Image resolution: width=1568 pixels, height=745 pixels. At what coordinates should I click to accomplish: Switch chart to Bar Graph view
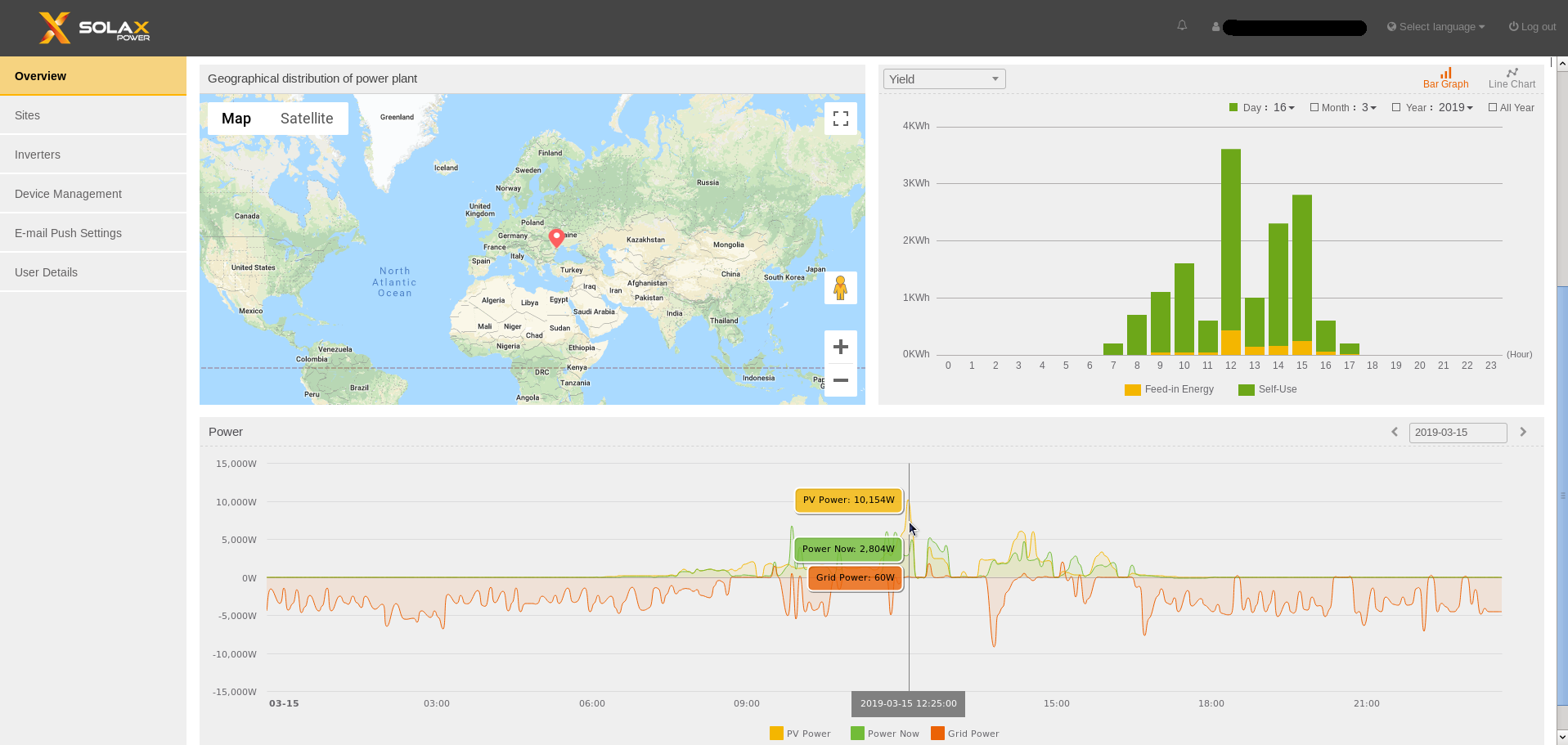(1445, 79)
